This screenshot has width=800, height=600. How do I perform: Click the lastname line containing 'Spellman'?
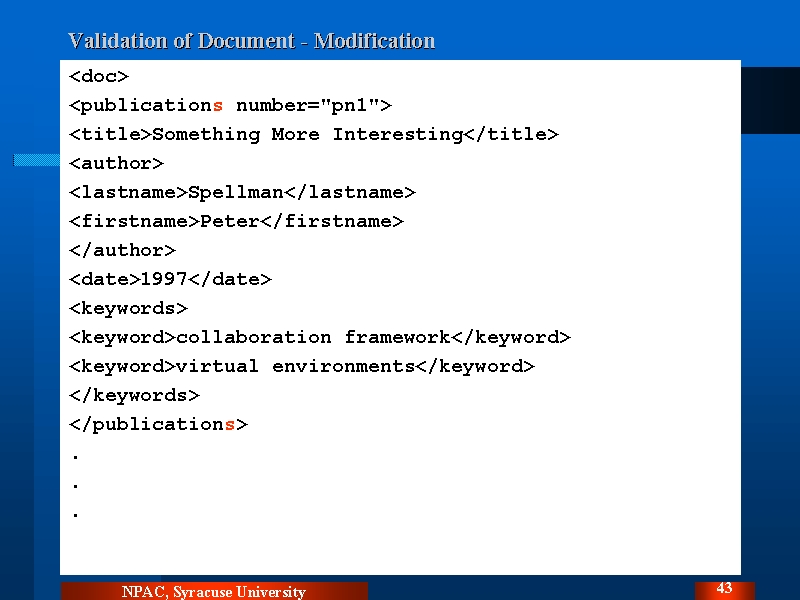(242, 192)
